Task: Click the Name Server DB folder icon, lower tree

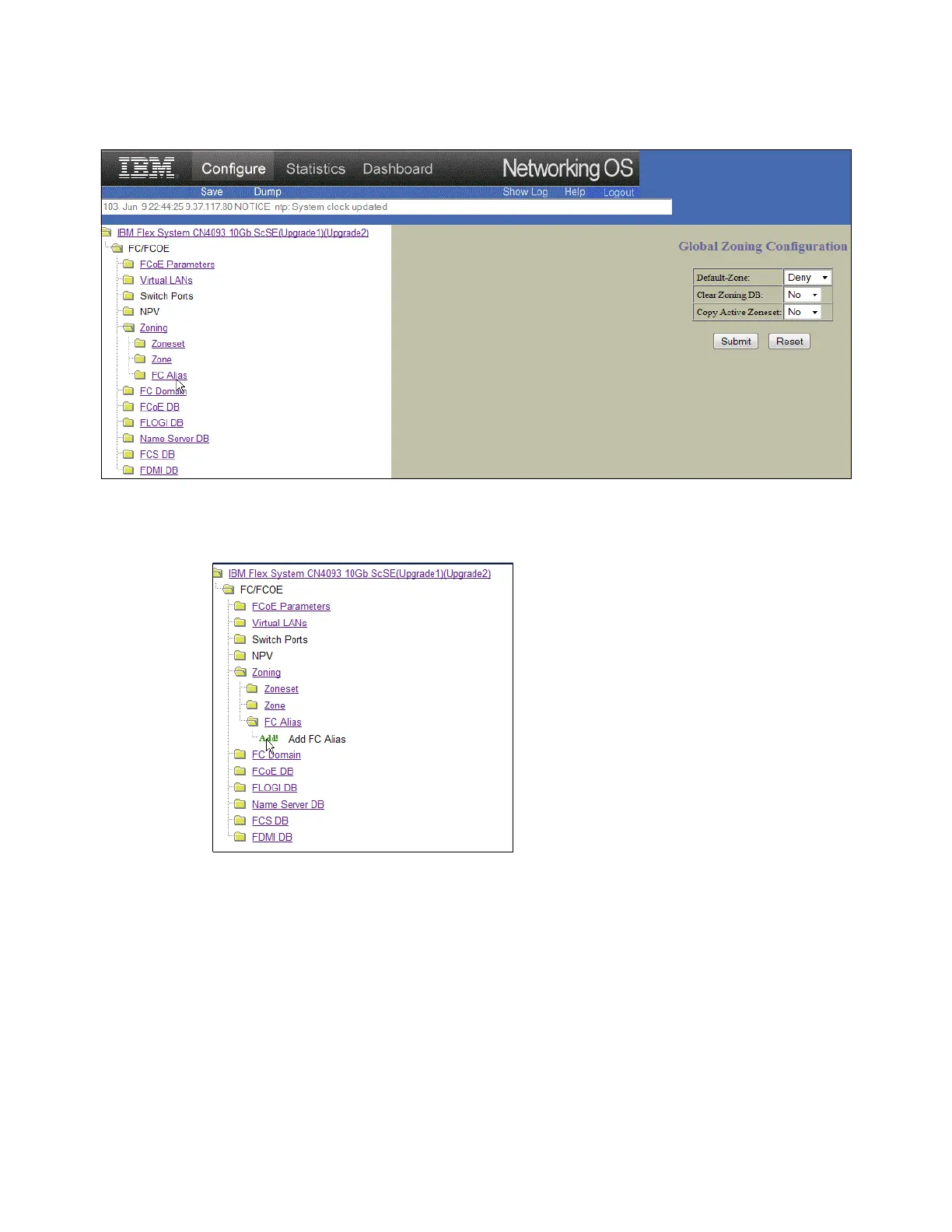Action: [240, 804]
